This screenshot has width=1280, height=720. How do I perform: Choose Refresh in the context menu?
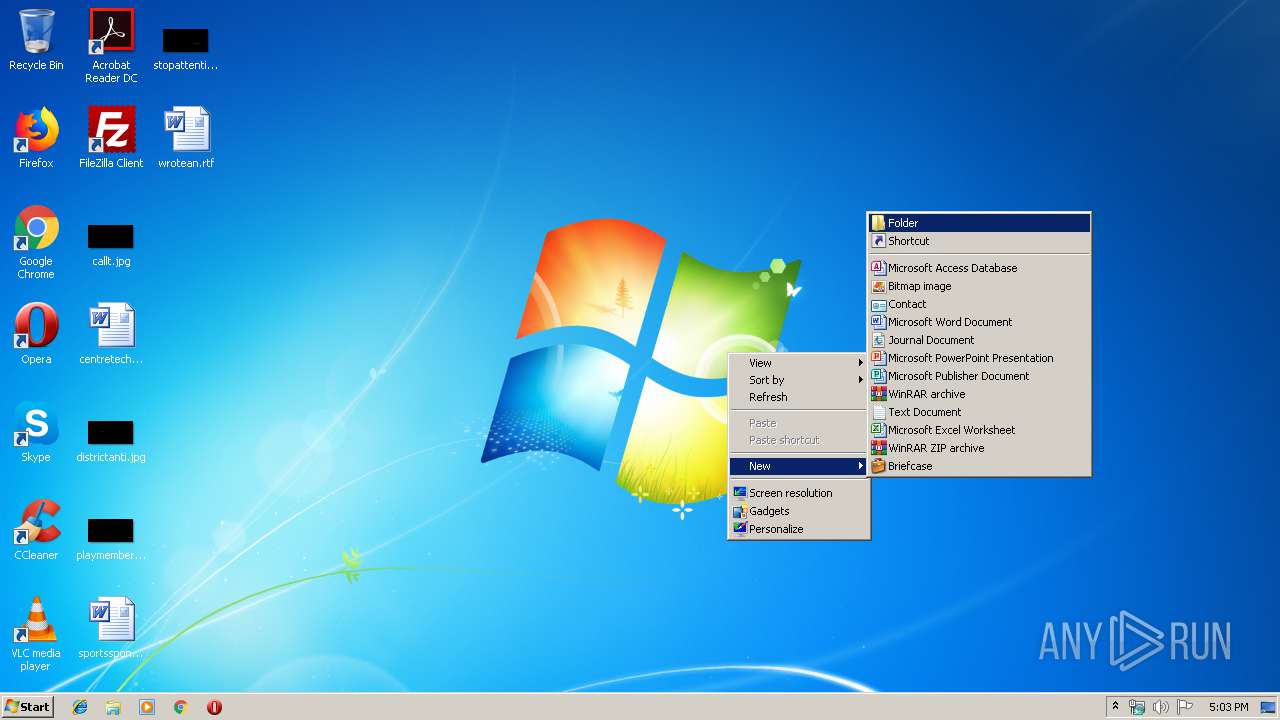[798, 397]
